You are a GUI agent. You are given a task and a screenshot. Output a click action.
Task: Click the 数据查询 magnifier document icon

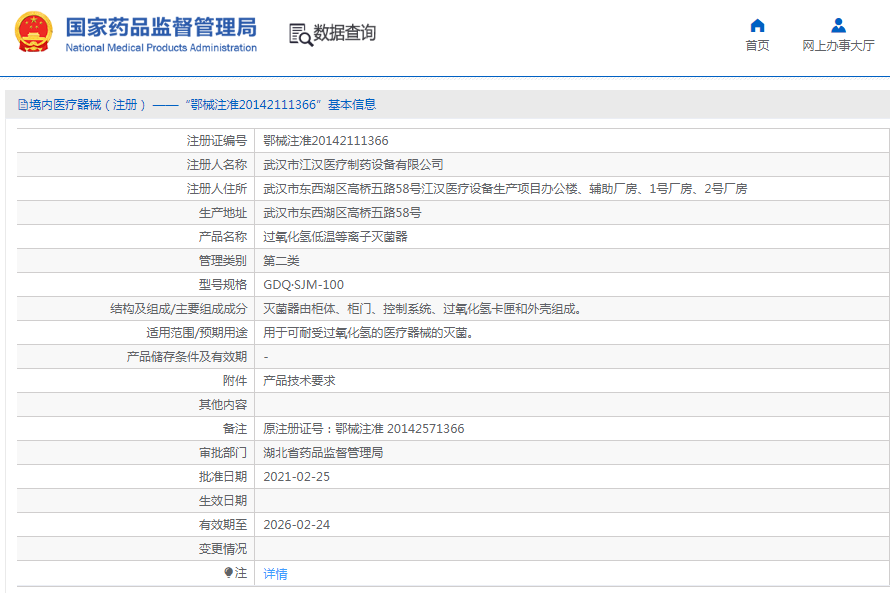click(x=300, y=34)
